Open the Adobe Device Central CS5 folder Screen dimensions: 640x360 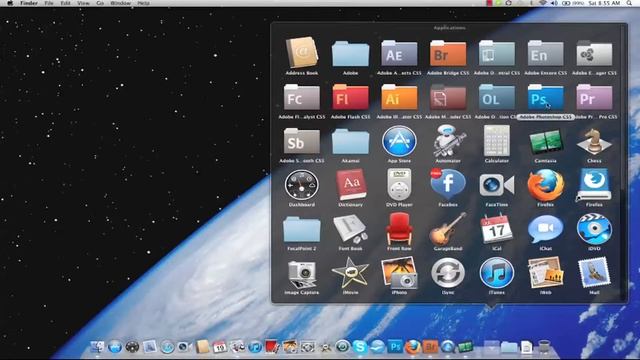[x=497, y=53]
